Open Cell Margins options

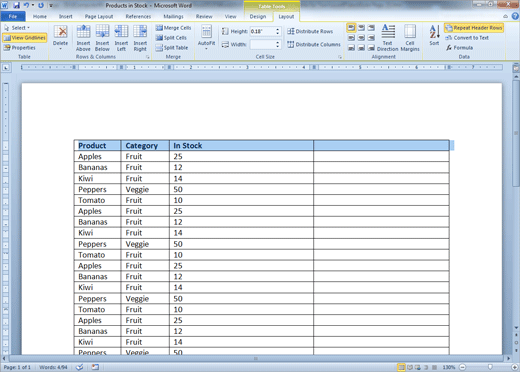point(410,37)
